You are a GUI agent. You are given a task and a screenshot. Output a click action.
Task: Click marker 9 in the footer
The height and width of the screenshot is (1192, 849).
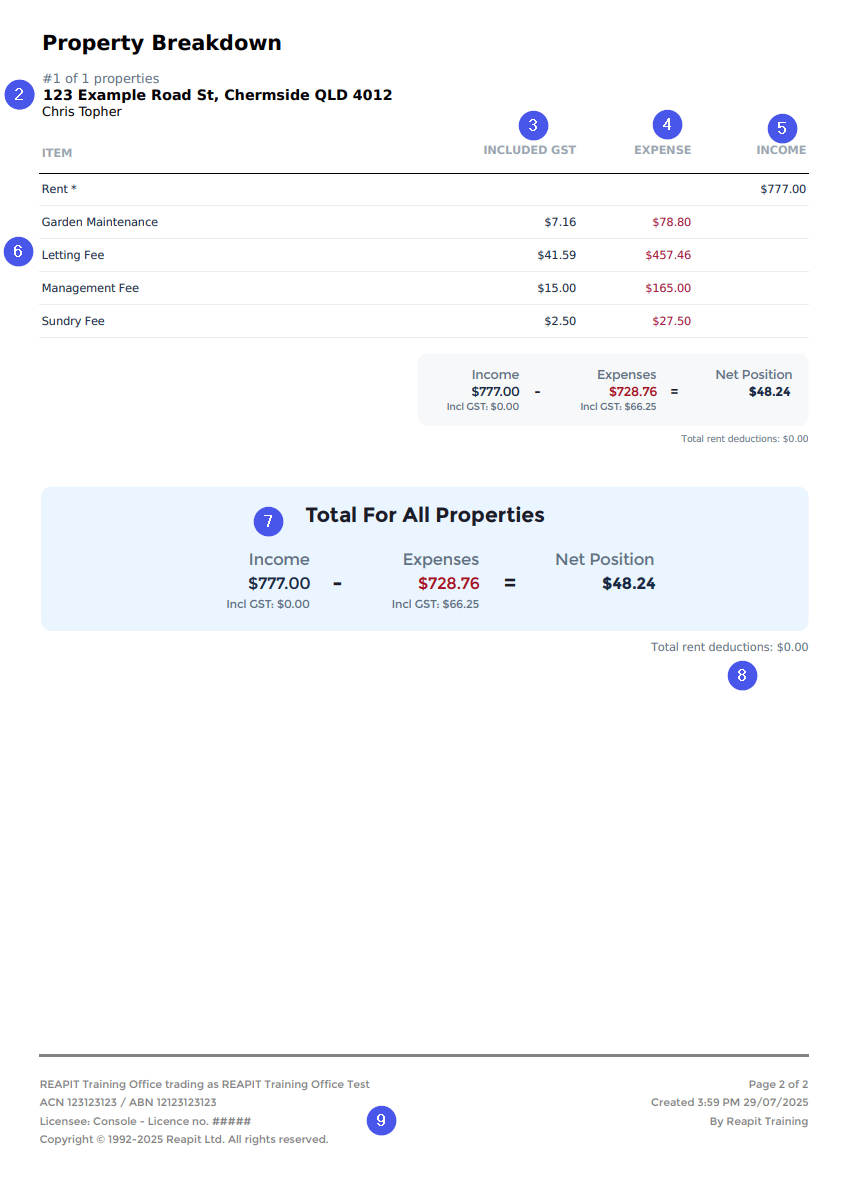click(382, 1121)
